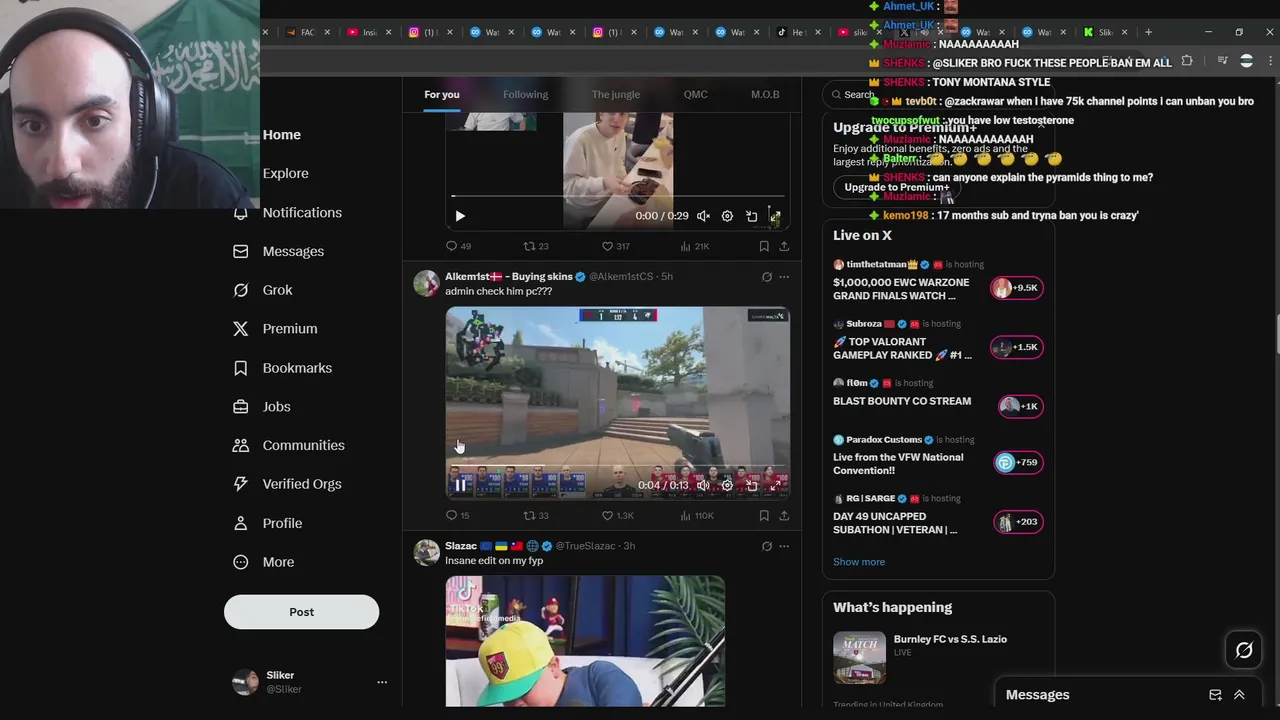This screenshot has height=720, width=1280.
Task: Open settings on Alkem1st gameplay video
Action: 727,486
